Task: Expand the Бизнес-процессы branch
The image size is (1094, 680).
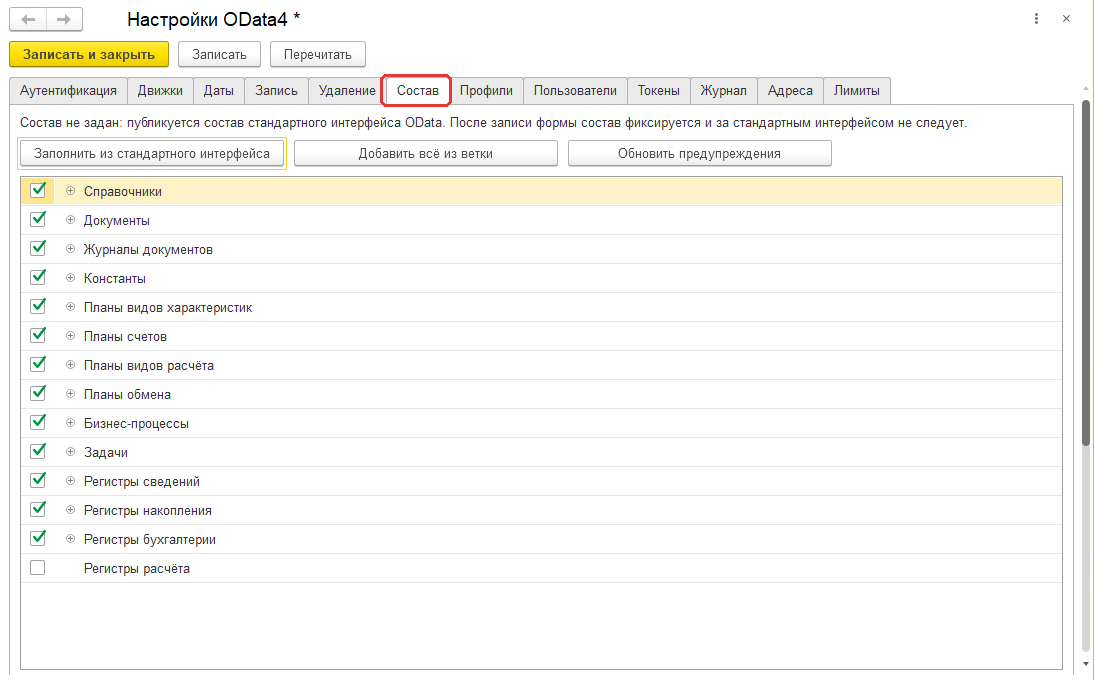Action: (70, 423)
